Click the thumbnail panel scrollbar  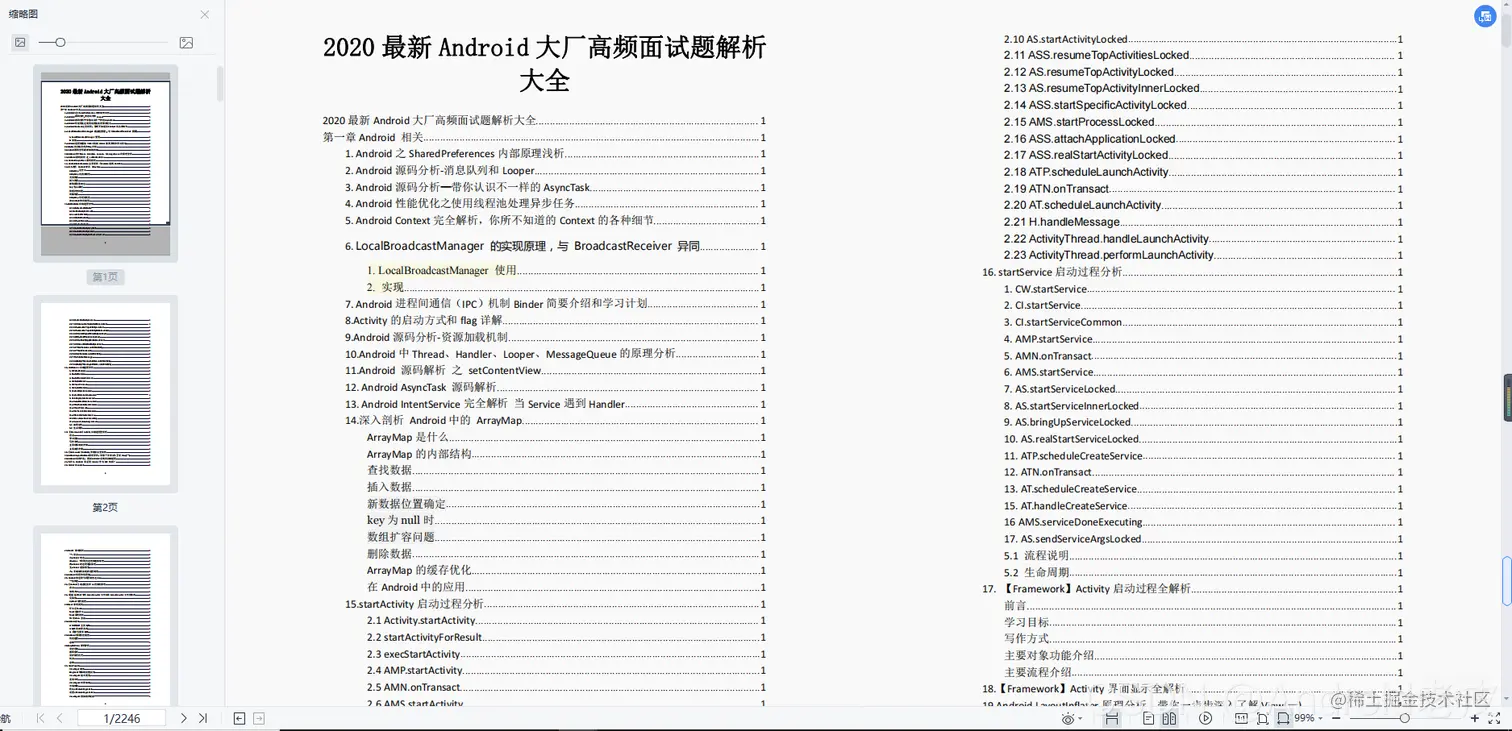(220, 83)
